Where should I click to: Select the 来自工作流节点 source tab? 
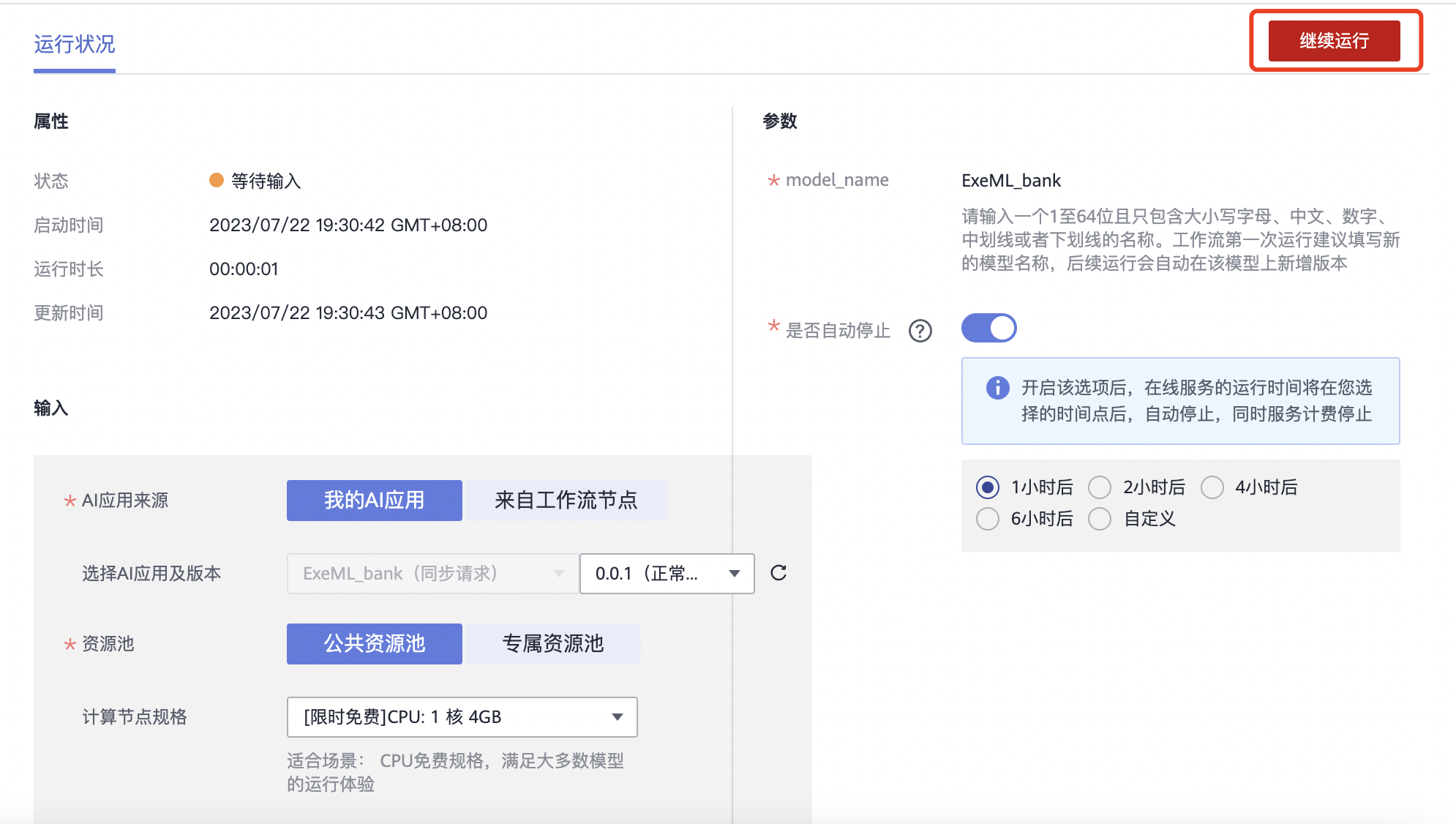[x=565, y=501]
